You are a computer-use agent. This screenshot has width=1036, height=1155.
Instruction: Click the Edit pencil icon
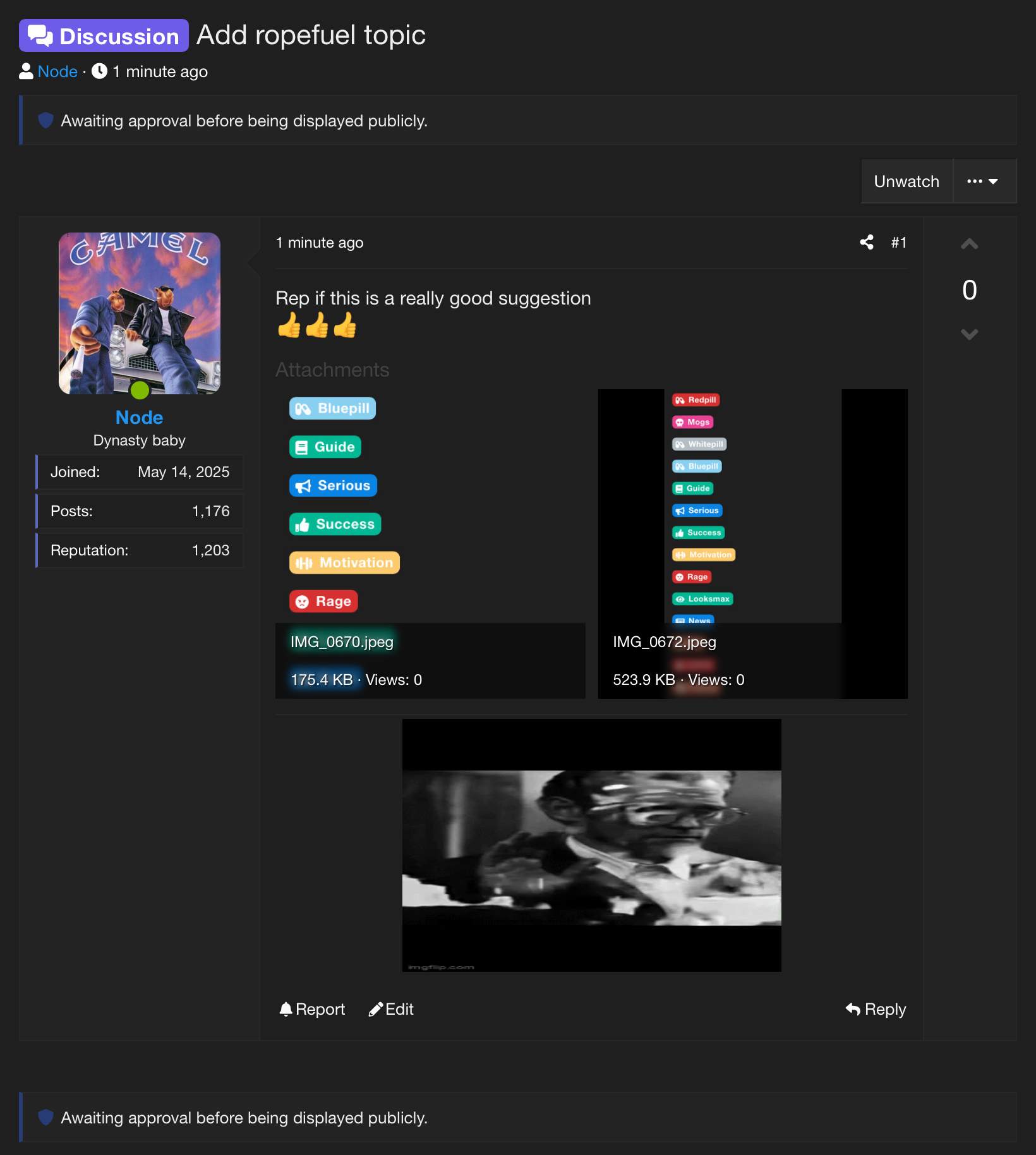coord(376,1009)
